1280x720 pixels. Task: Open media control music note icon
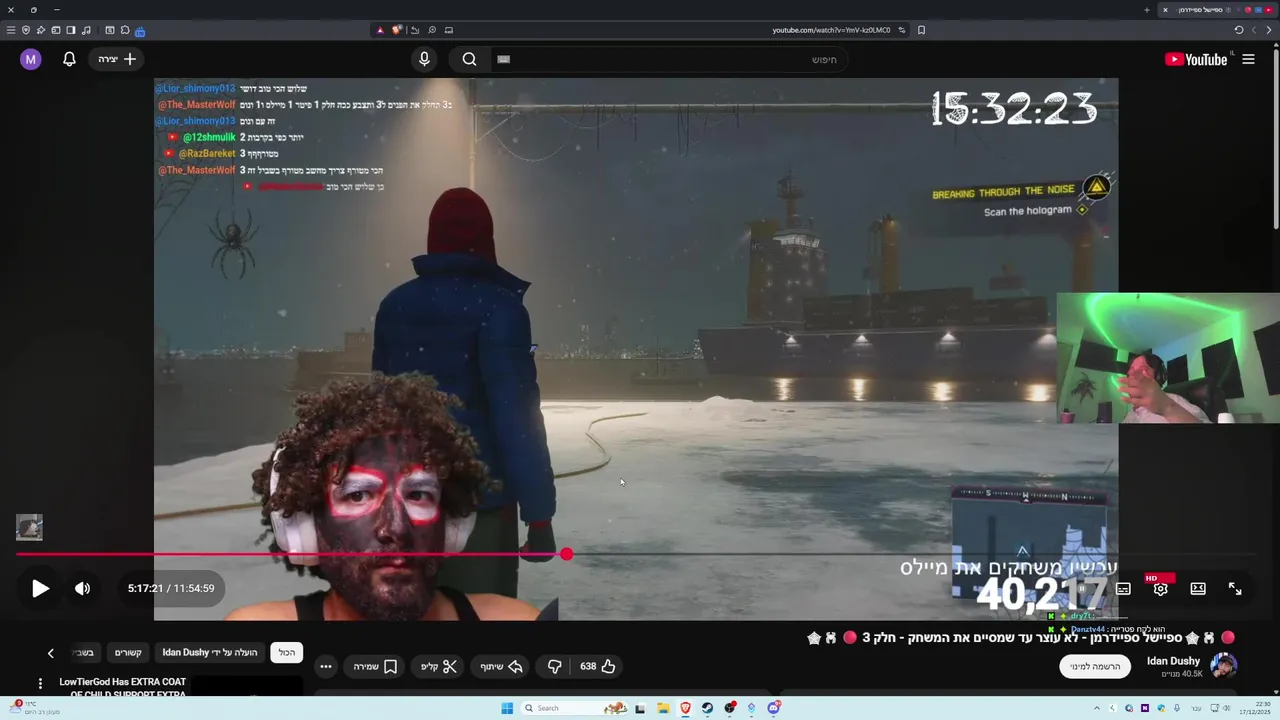pyautogui.click(x=86, y=30)
